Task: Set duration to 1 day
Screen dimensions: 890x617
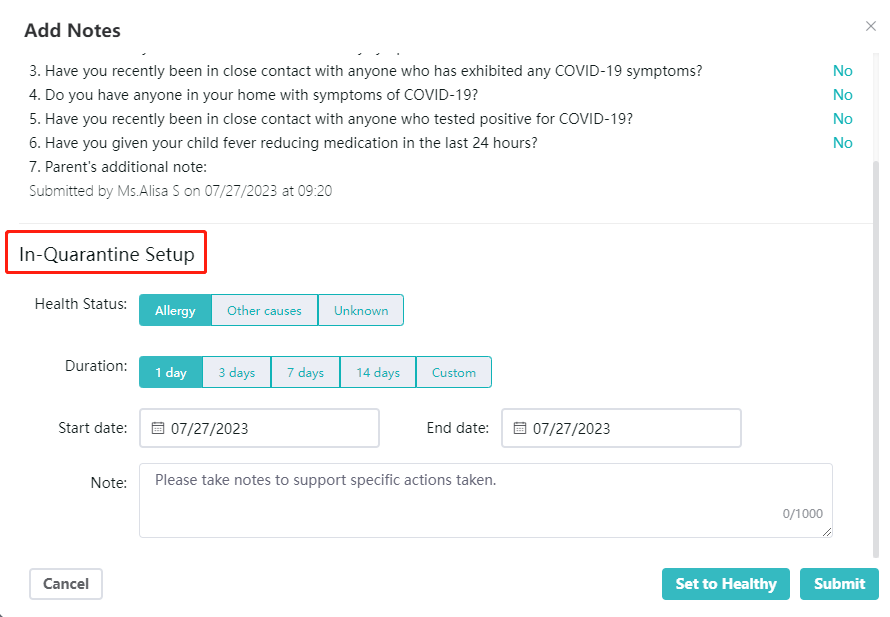Action: 171,372
